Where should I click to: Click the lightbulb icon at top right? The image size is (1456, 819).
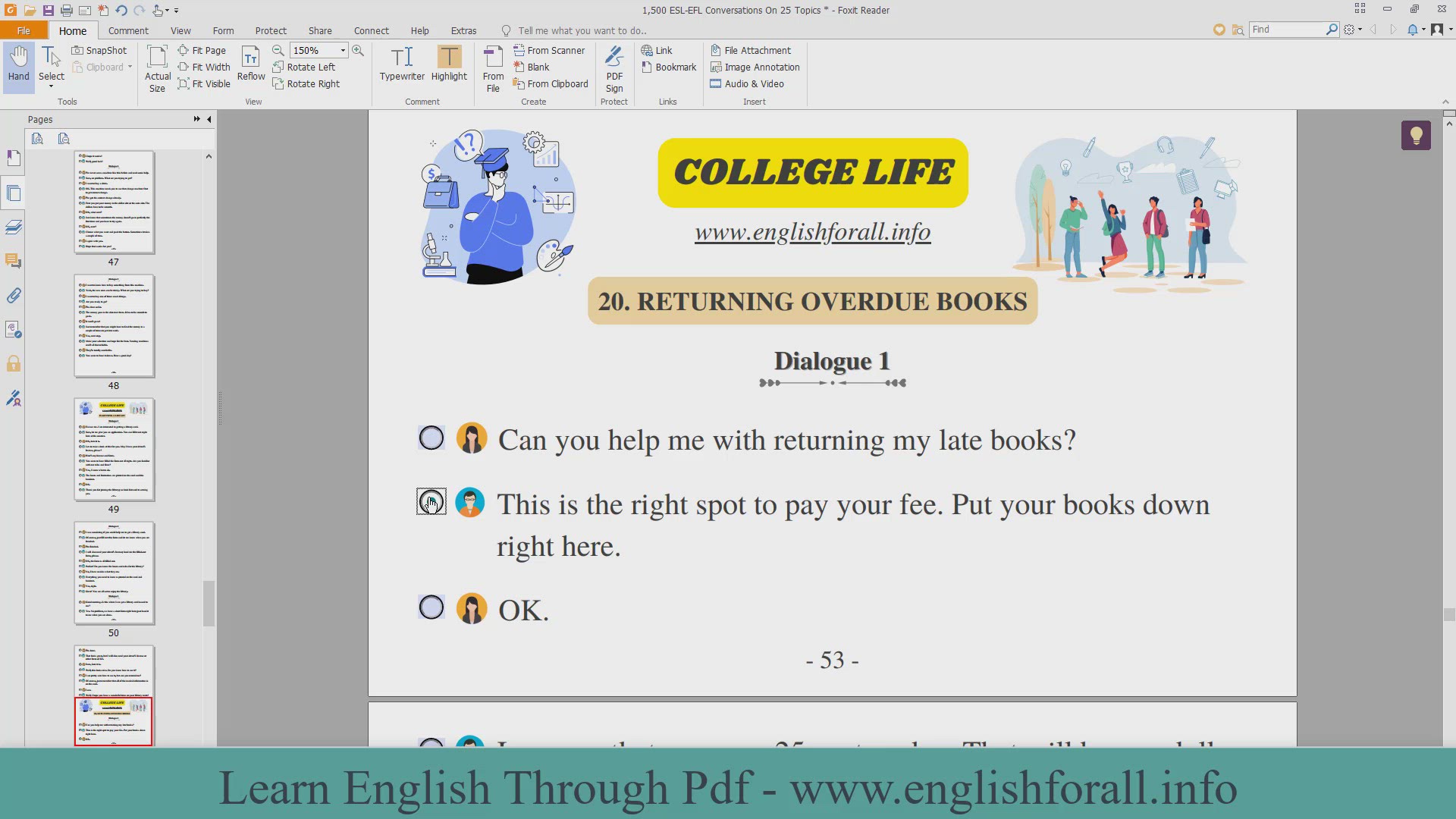[1415, 136]
